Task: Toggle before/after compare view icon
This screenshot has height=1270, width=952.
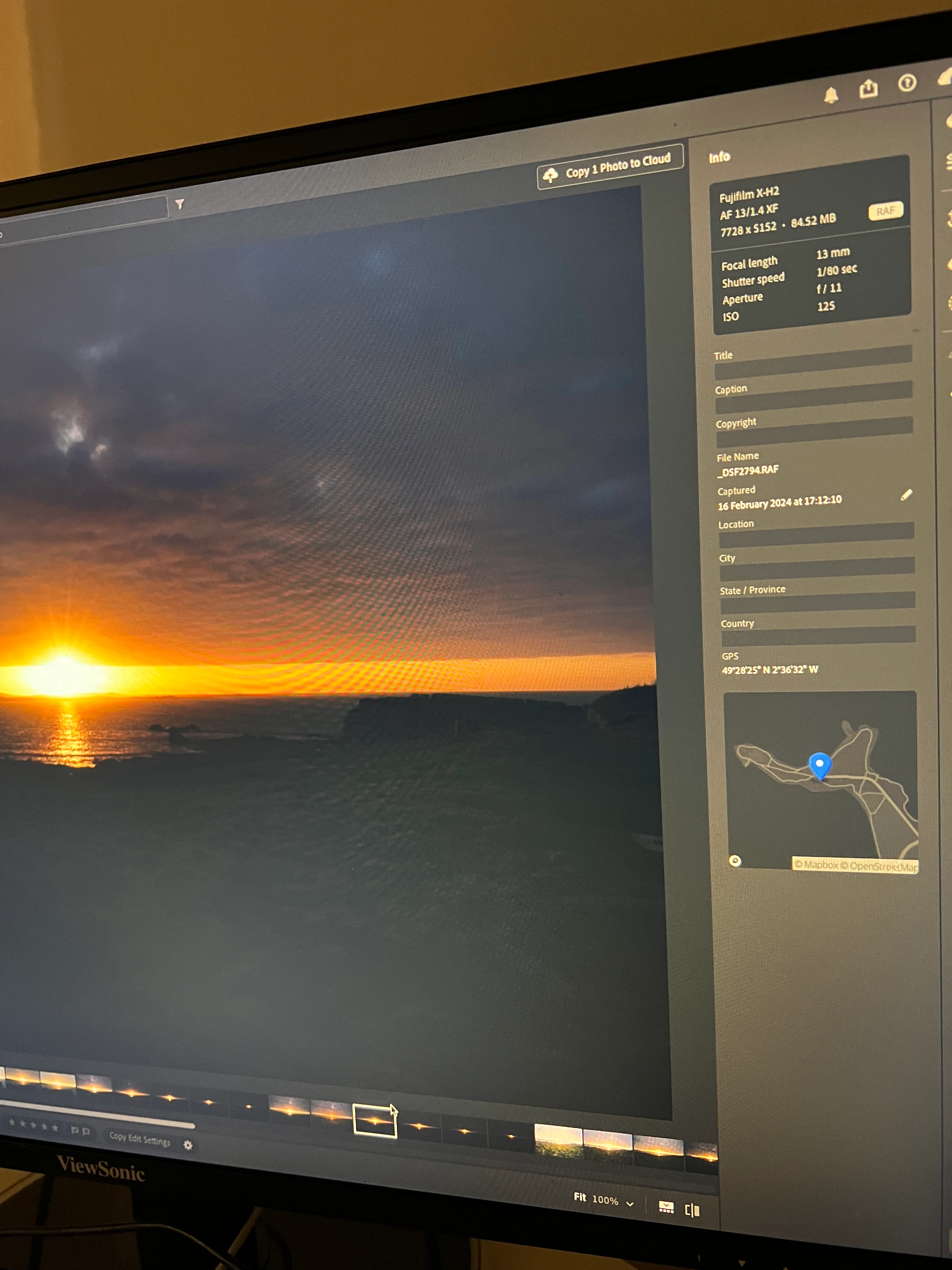Action: coord(693,1210)
